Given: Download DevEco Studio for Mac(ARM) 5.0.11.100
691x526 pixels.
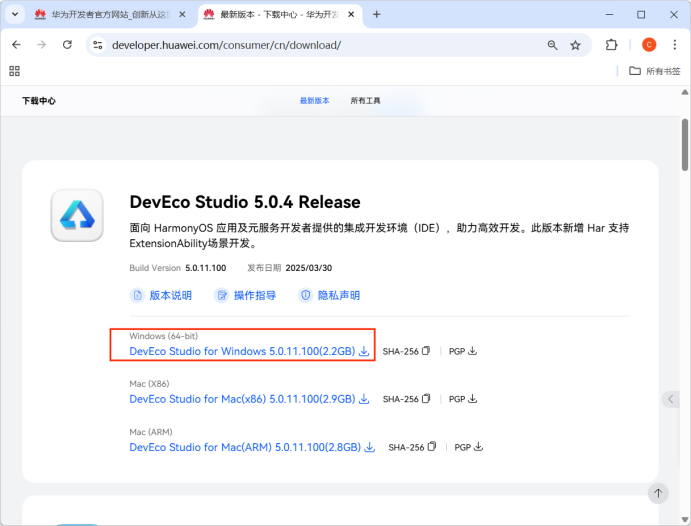Looking at the screenshot, I should pos(252,447).
